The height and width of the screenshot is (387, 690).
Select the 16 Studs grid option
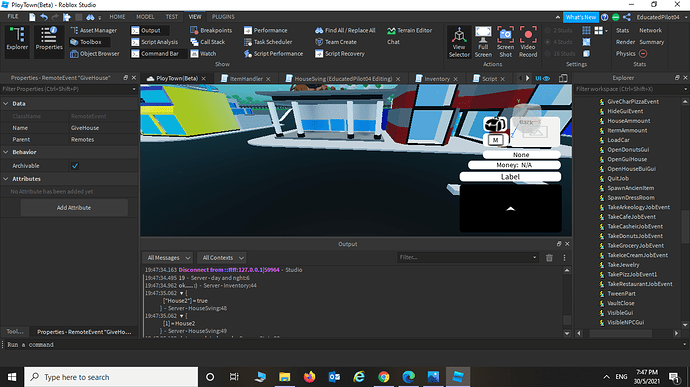point(560,54)
